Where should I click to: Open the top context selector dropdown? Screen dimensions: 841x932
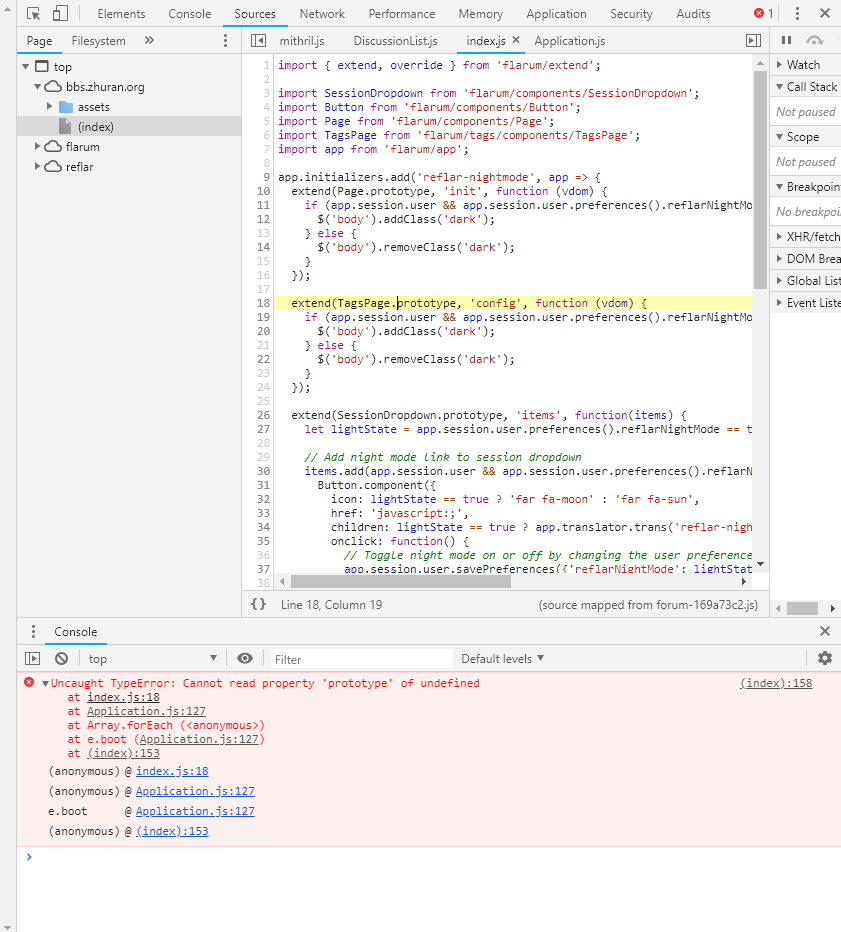(152, 658)
